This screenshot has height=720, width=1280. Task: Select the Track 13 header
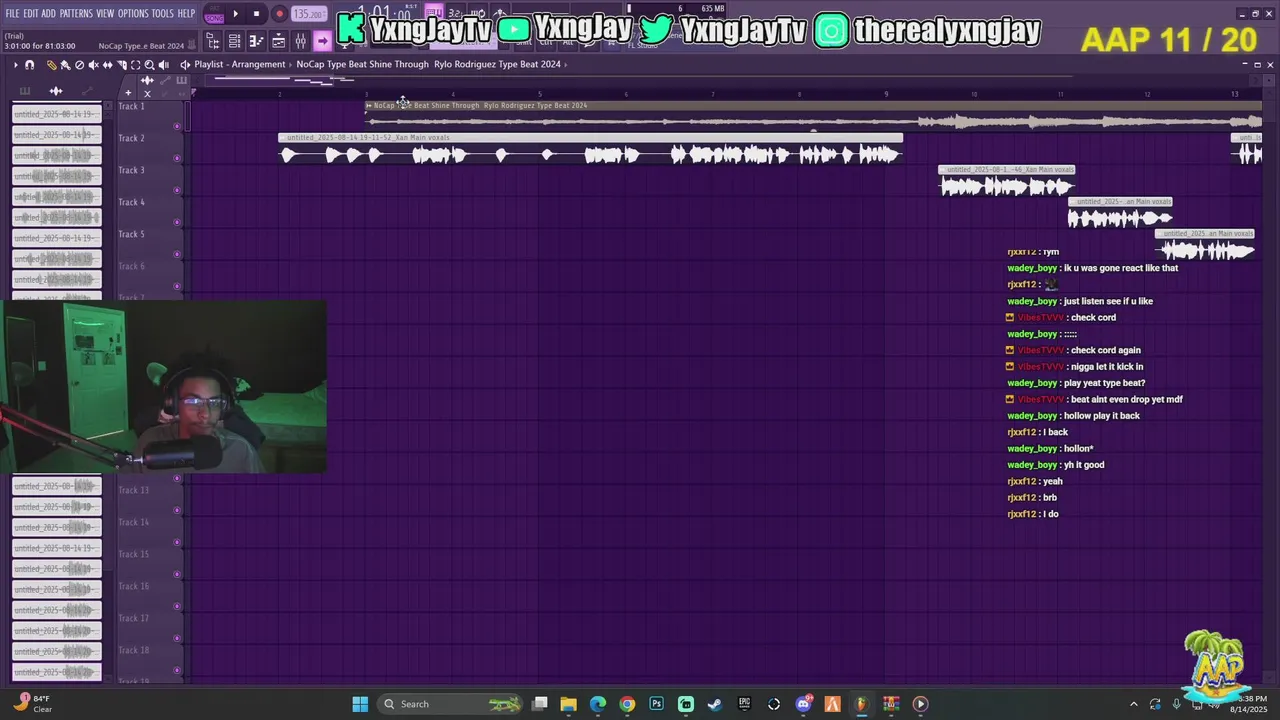(148, 498)
